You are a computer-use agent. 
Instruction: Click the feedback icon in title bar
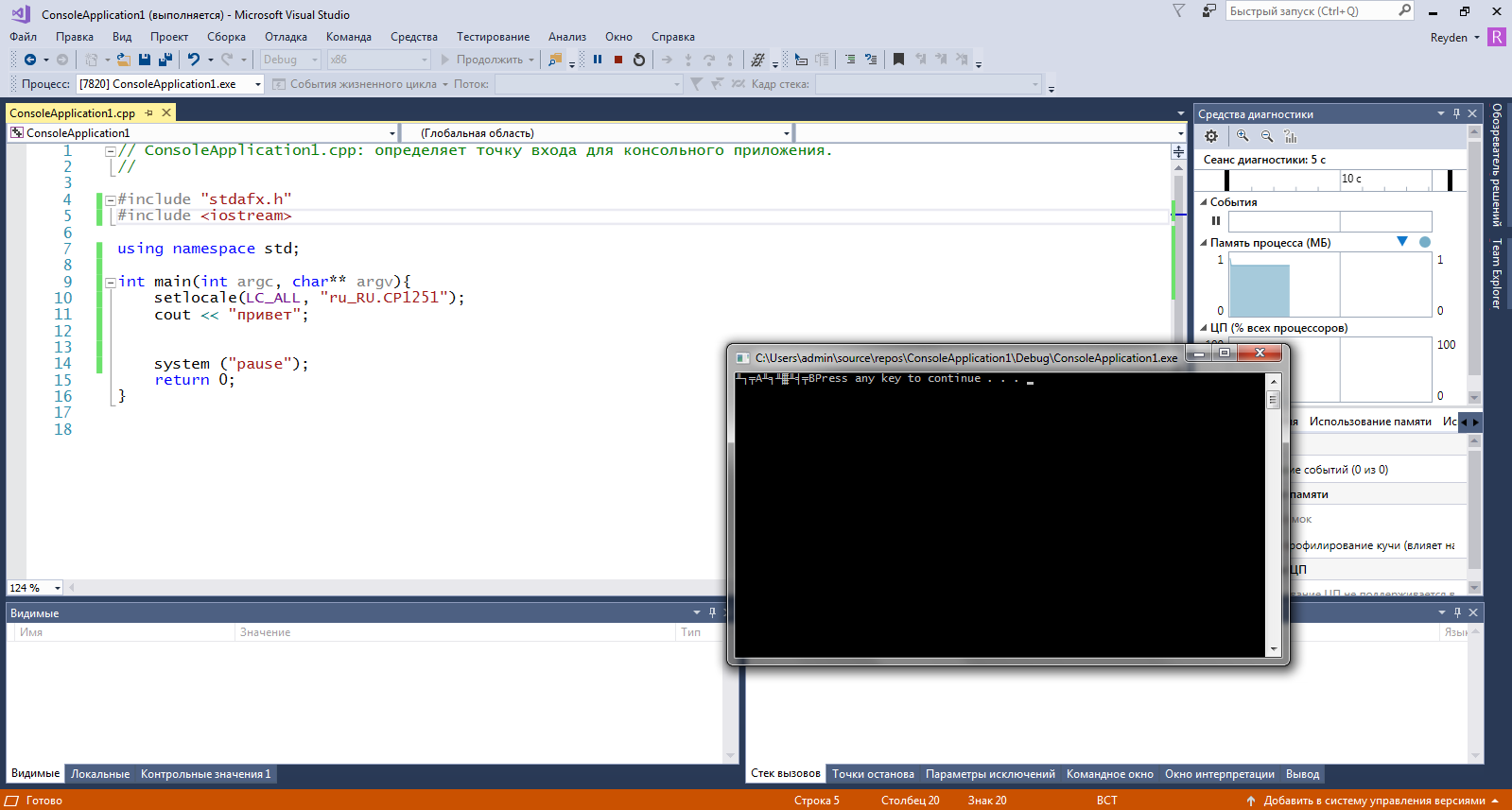click(1208, 11)
